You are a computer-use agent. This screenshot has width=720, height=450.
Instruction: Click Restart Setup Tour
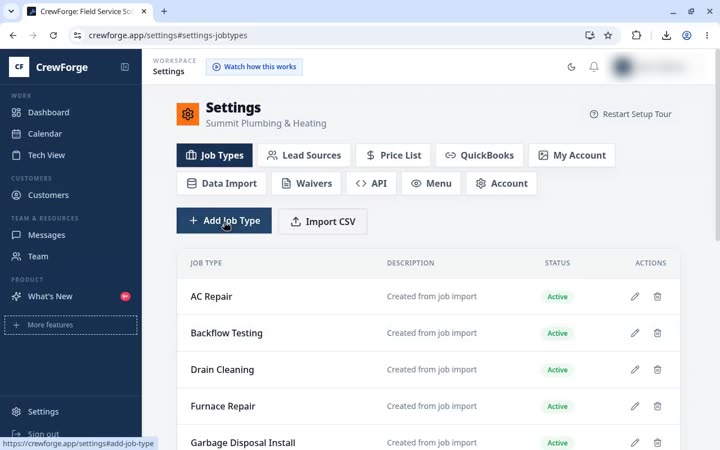[x=630, y=114]
